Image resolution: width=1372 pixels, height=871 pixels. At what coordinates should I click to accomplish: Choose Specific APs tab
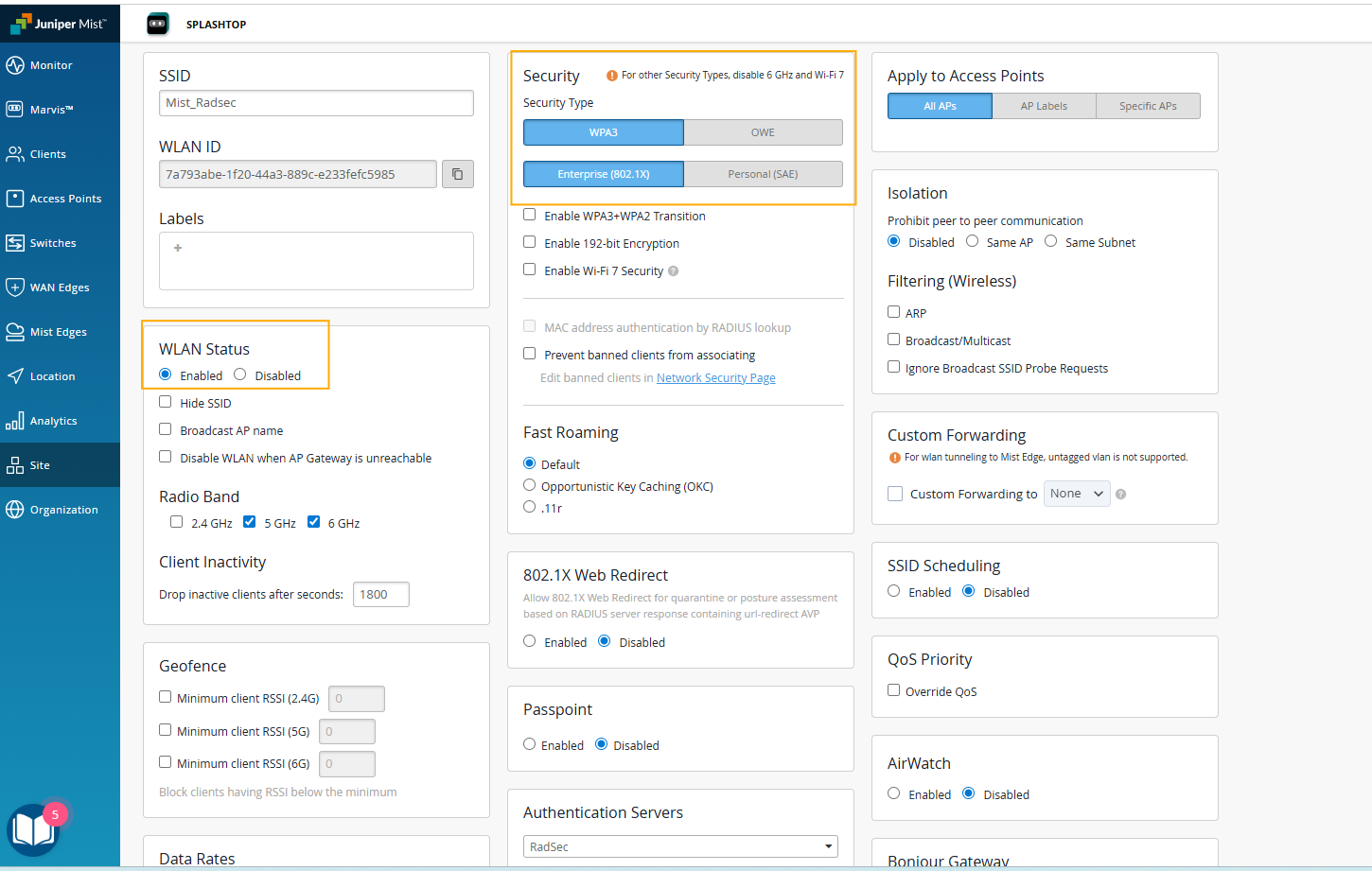[x=1148, y=106]
